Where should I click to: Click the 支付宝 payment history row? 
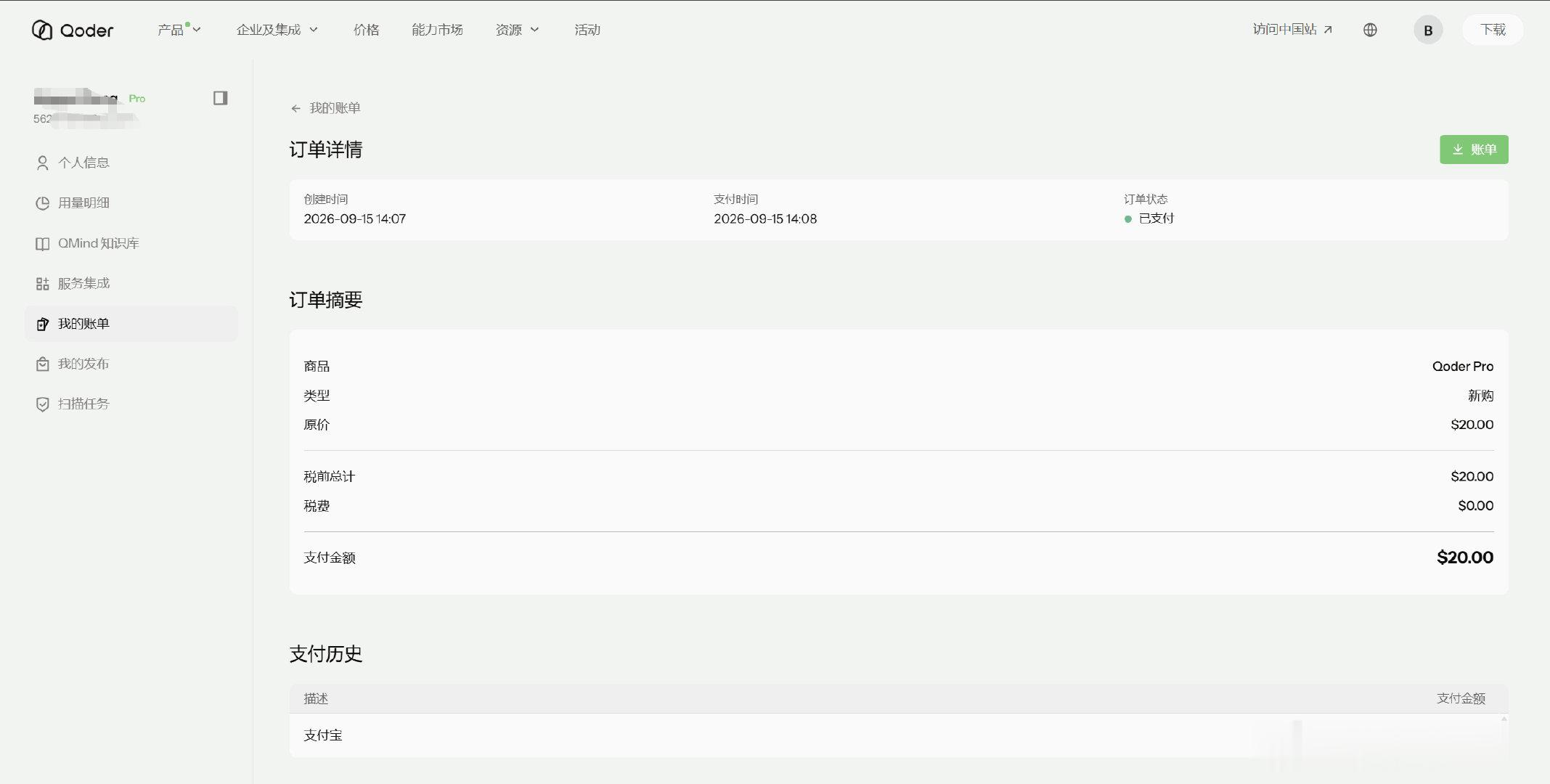[899, 735]
